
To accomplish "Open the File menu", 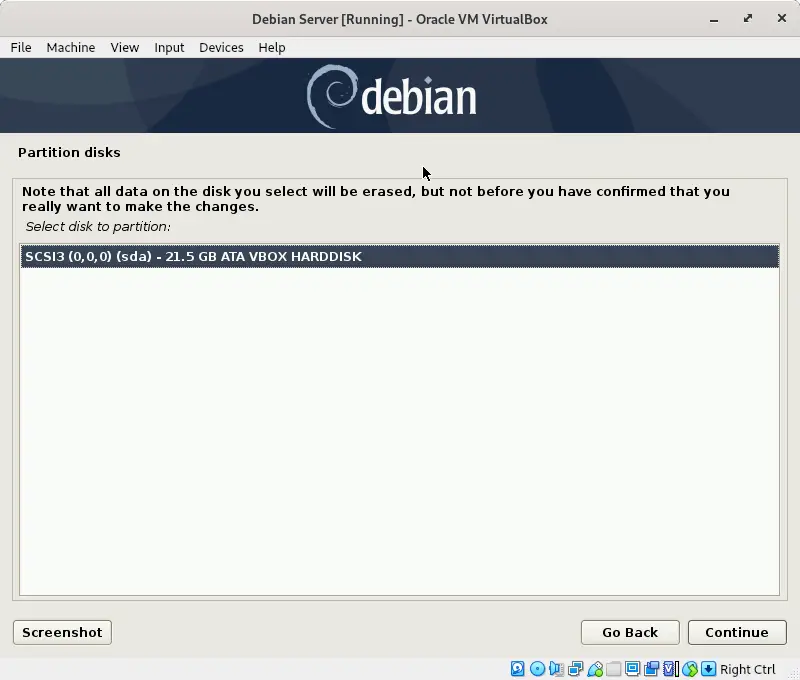I will click(x=21, y=47).
